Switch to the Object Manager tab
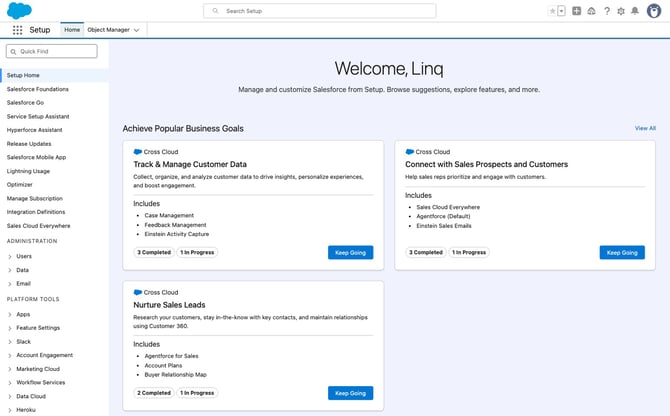 click(x=108, y=30)
